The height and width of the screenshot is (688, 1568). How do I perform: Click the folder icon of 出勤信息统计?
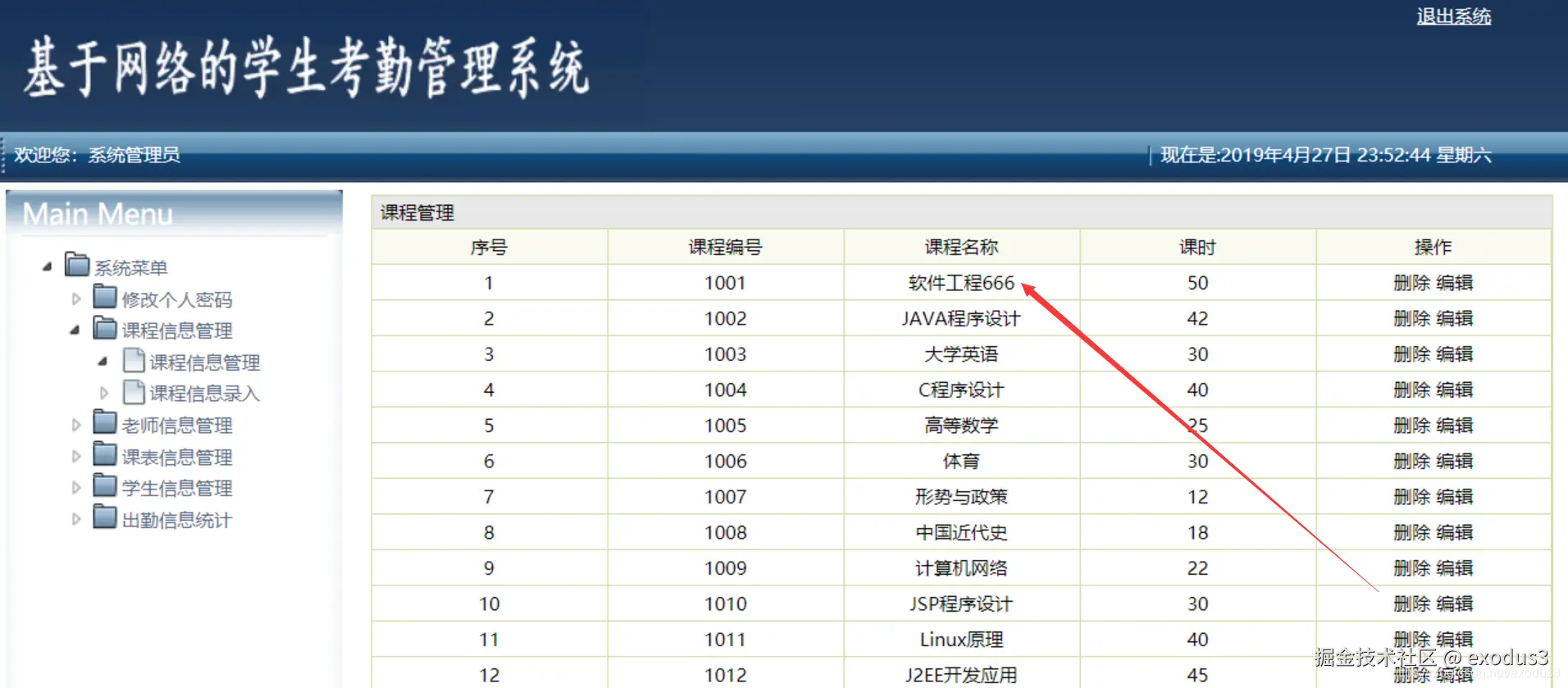105,517
